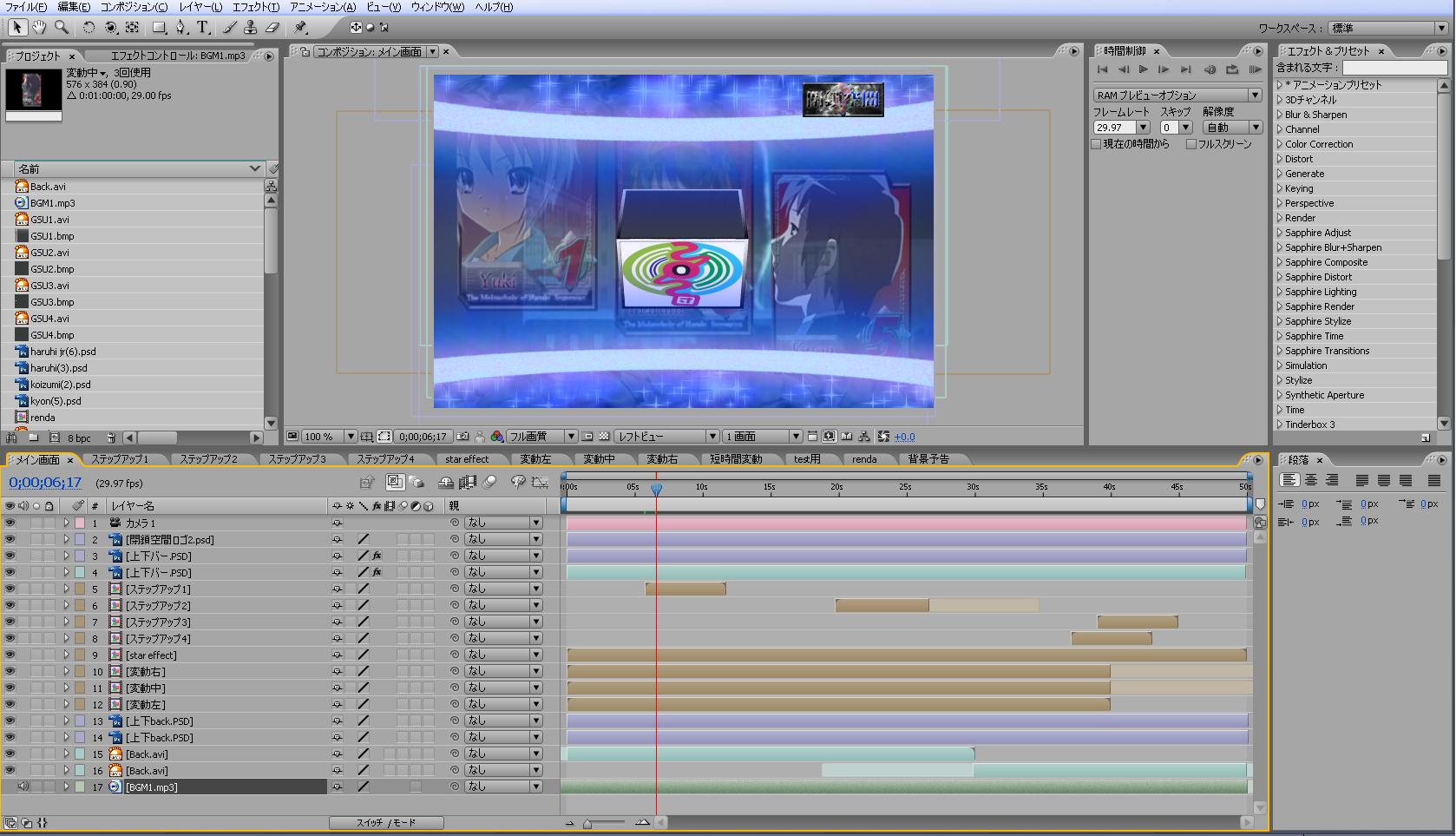
Task: Toggle the loop playback button
Action: [x=1232, y=69]
